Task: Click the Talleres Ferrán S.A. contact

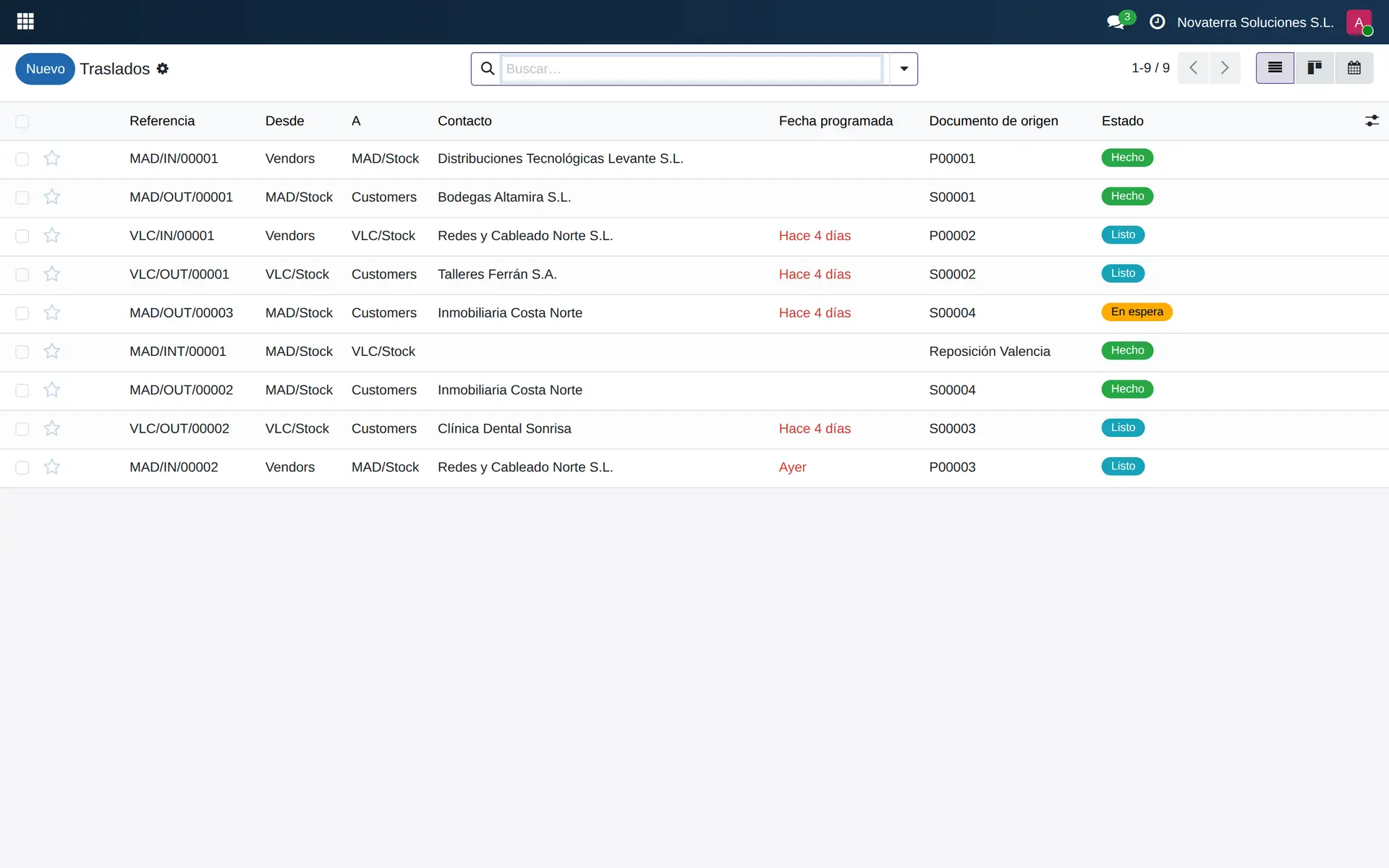Action: [497, 274]
